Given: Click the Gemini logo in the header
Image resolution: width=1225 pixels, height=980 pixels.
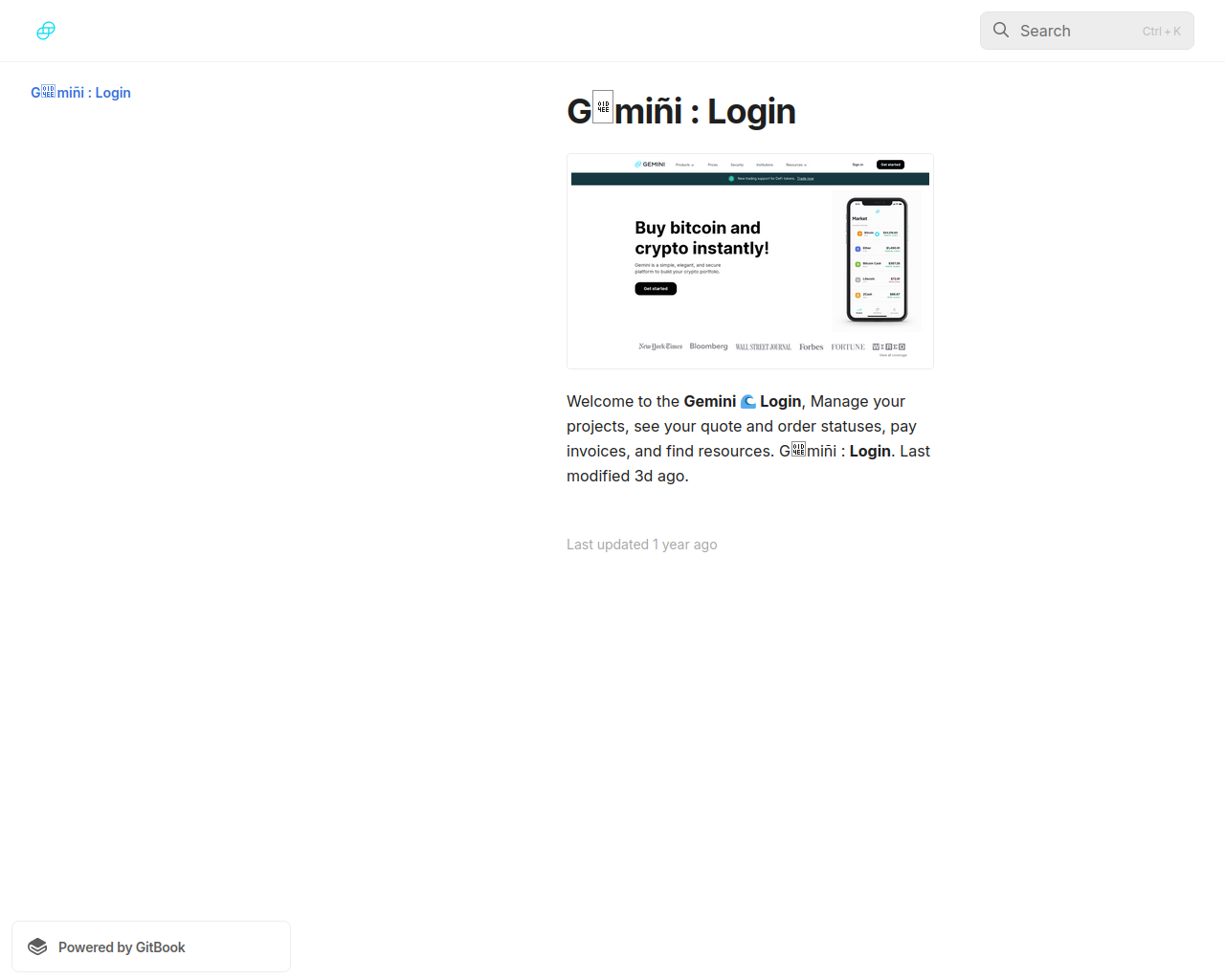Looking at the screenshot, I should click(46, 31).
